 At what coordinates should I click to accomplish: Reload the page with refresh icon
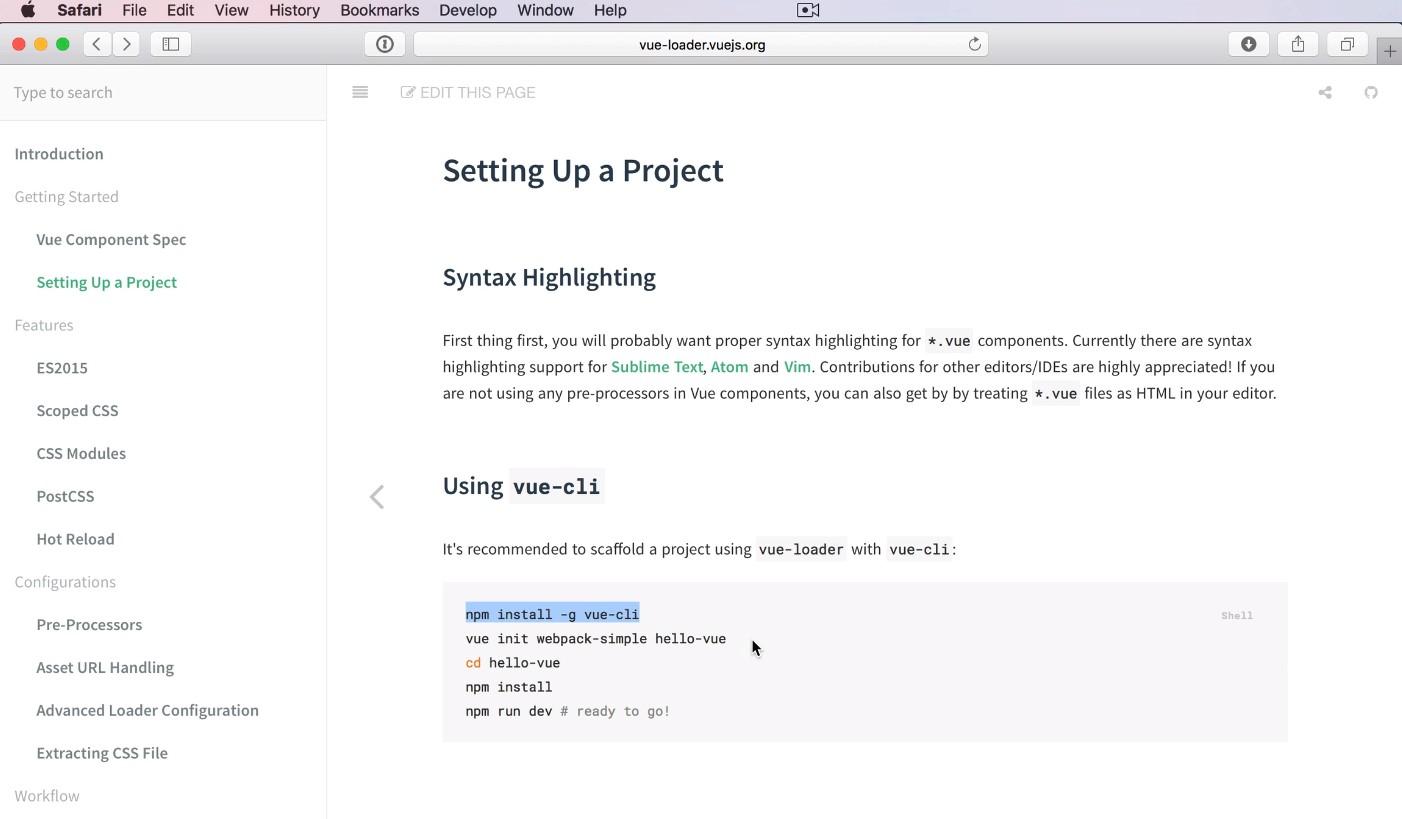pyautogui.click(x=974, y=44)
